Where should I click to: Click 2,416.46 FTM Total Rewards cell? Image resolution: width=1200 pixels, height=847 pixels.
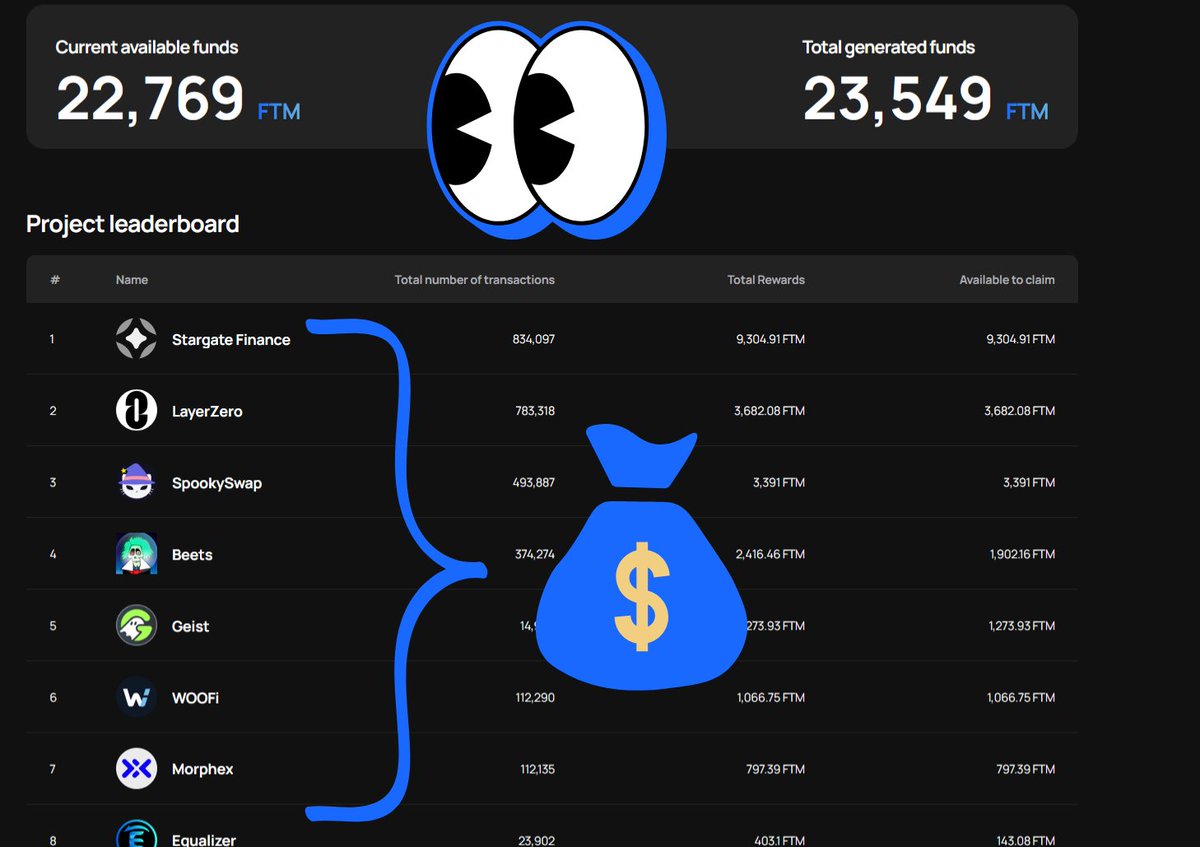pyautogui.click(x=770, y=554)
